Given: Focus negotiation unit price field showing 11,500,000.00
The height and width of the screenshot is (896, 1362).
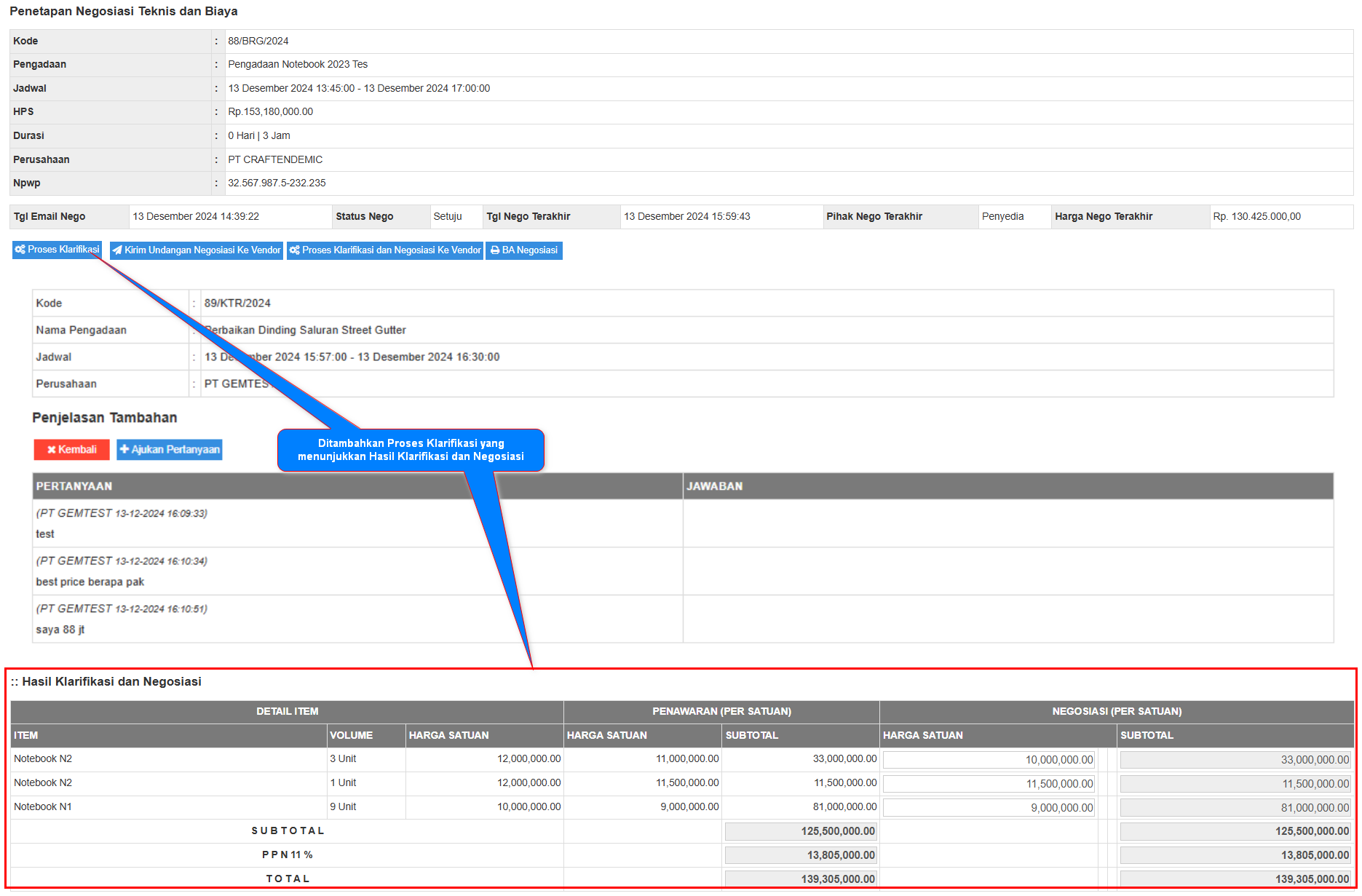Looking at the screenshot, I should coord(989,784).
